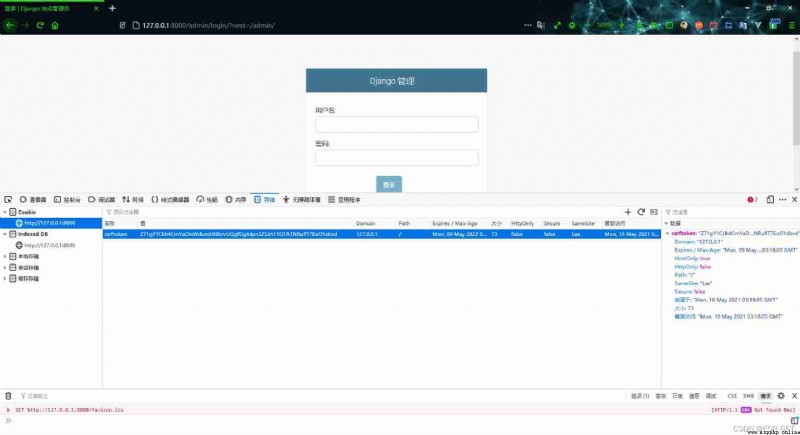
Task: Collapse the Cookie tree node
Action: coord(5,212)
